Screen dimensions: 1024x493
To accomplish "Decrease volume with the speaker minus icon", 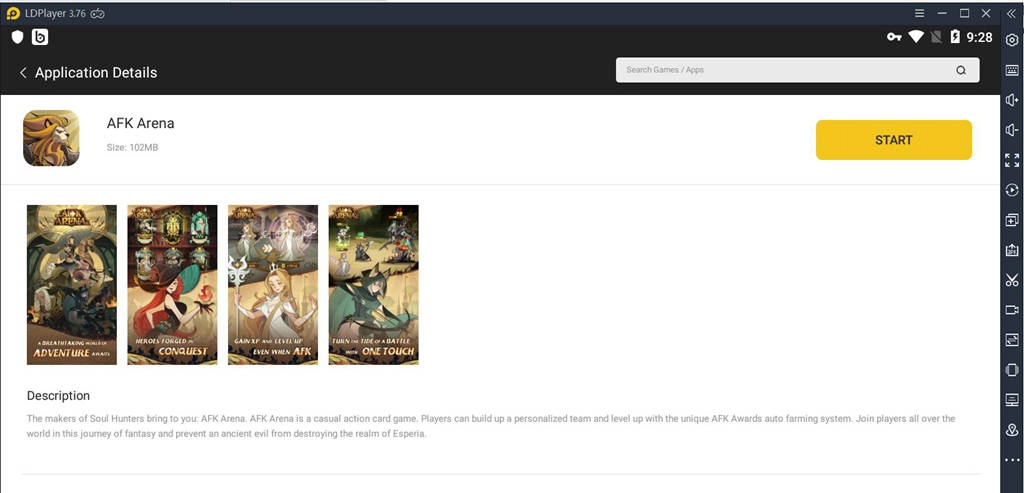I will (x=1012, y=130).
